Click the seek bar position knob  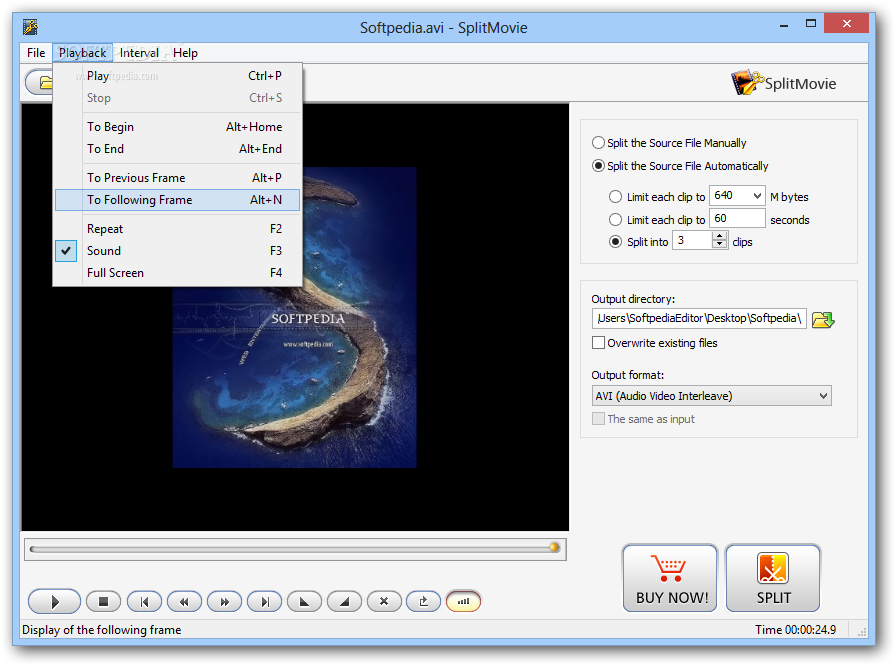coord(554,548)
